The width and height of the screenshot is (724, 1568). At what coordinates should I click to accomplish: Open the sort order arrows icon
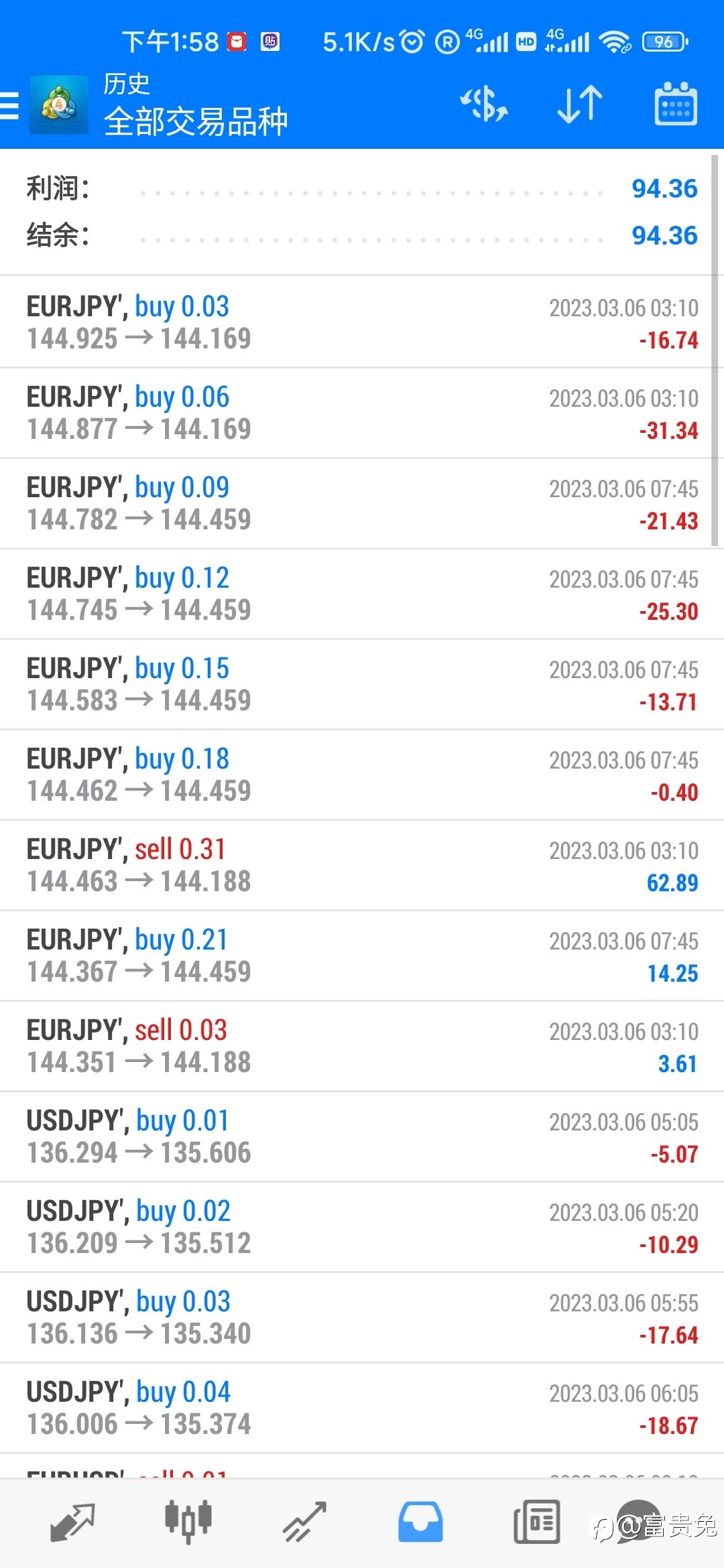580,105
